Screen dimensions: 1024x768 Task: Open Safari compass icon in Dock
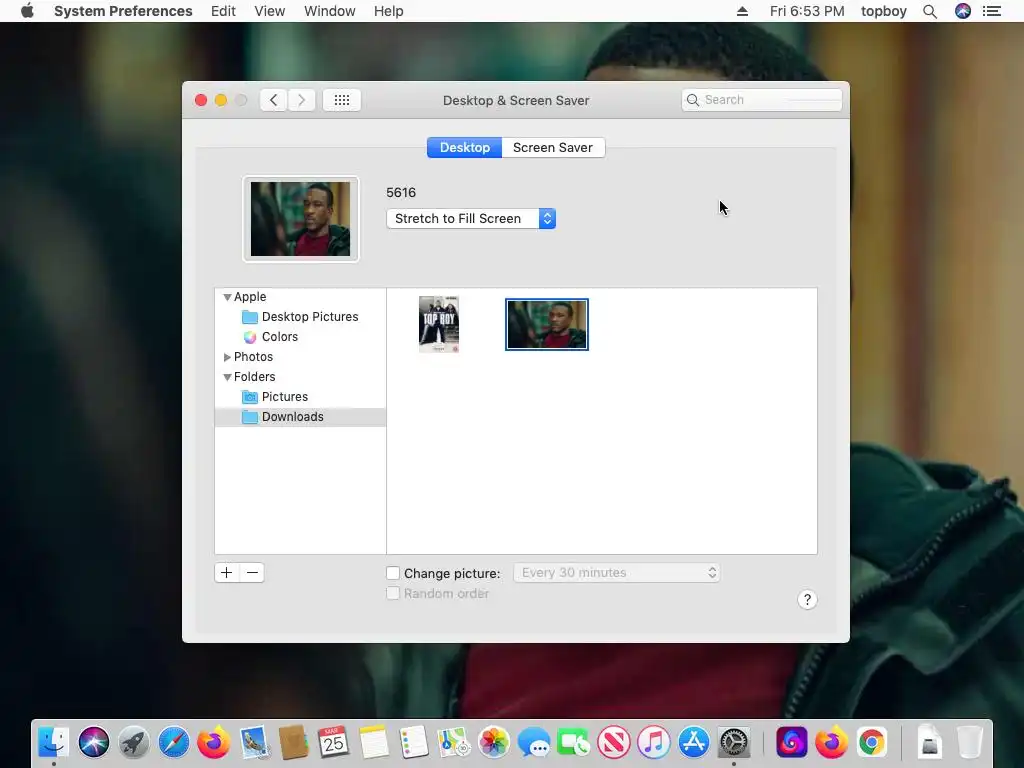click(x=174, y=743)
